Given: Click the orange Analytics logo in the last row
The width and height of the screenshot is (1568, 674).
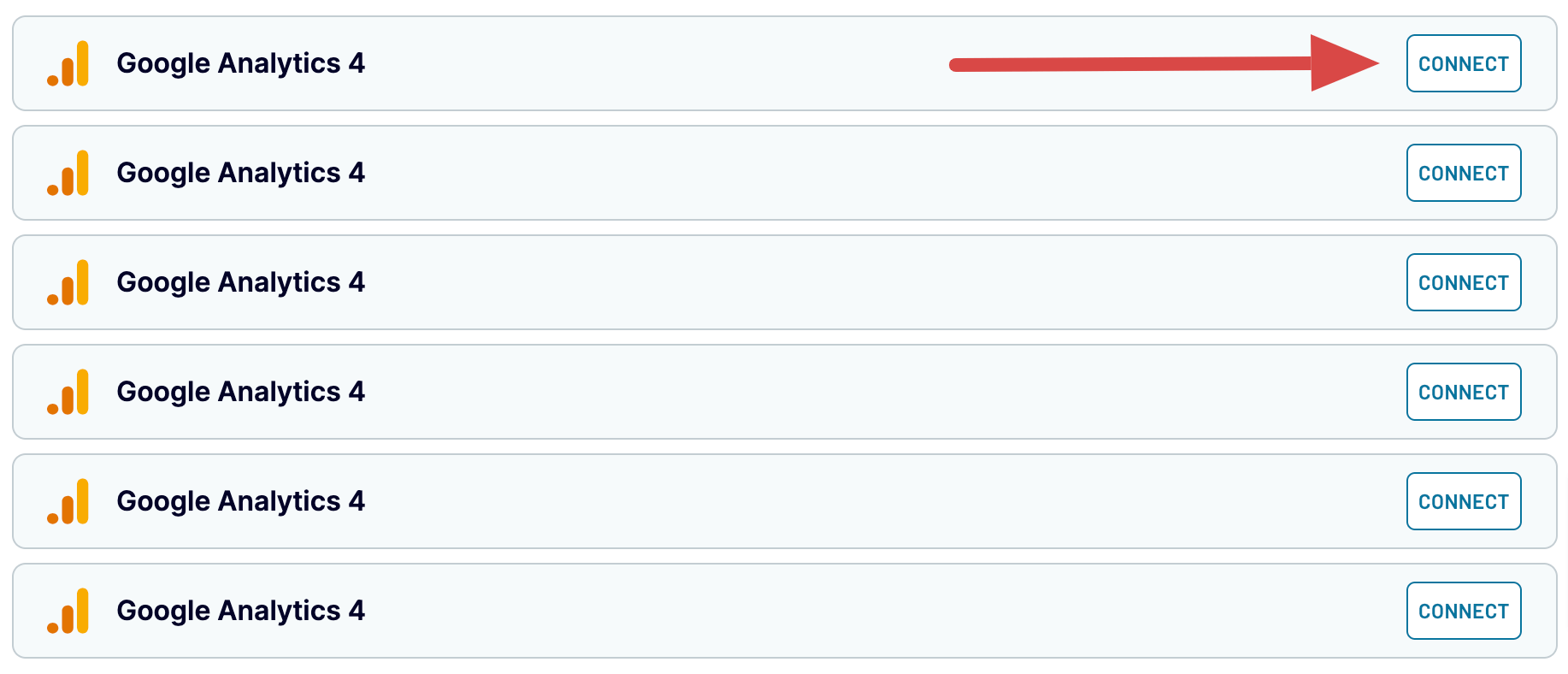Looking at the screenshot, I should tap(68, 611).
